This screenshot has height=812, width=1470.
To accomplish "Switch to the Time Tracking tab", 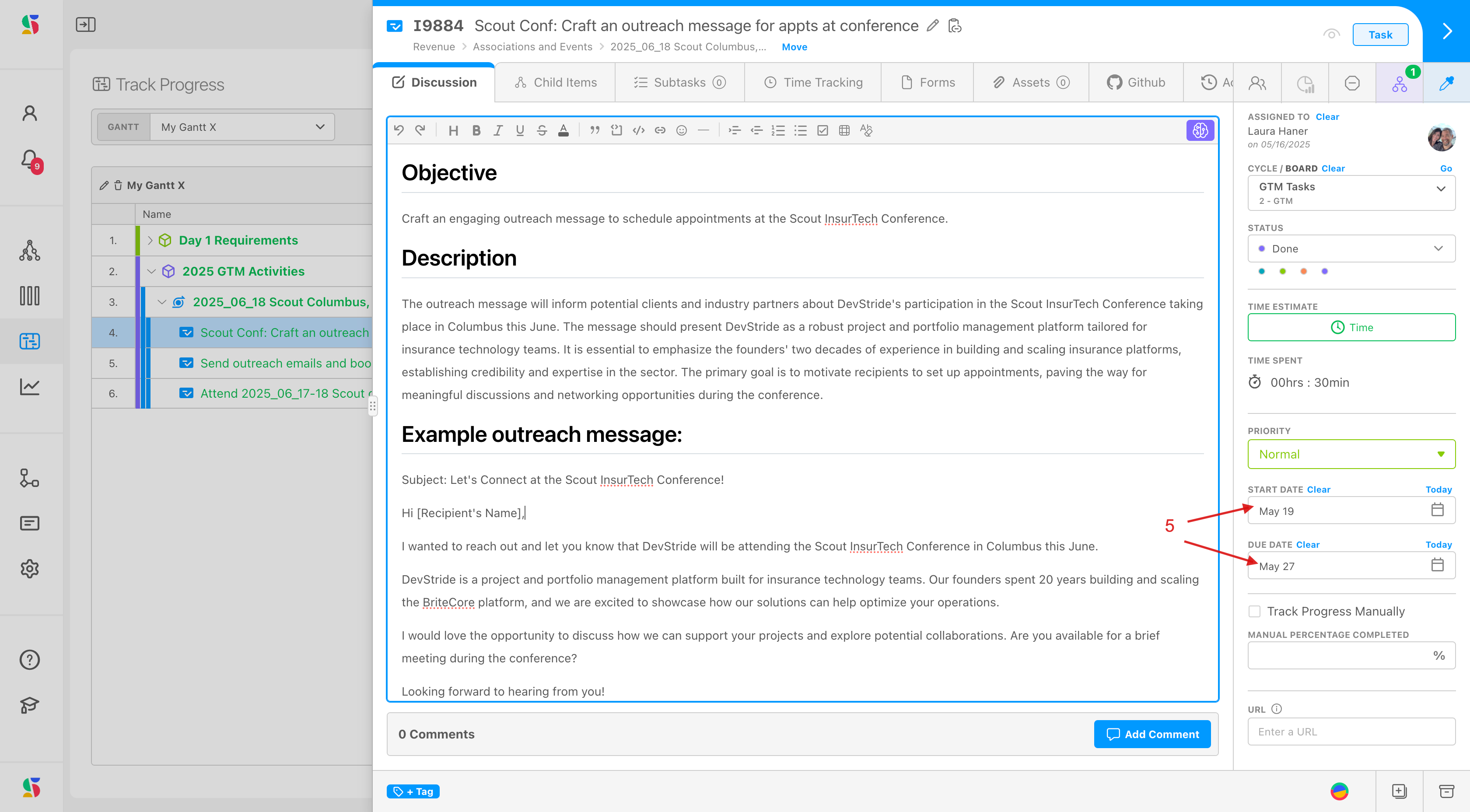I will pos(813,83).
